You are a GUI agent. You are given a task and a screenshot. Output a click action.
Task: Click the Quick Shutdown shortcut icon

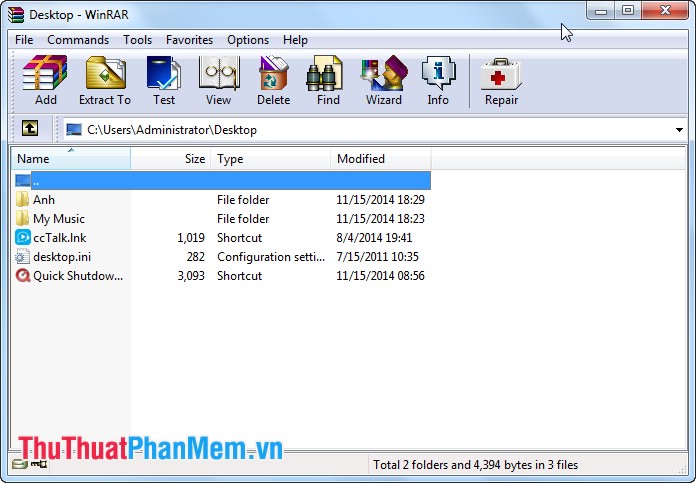click(23, 276)
